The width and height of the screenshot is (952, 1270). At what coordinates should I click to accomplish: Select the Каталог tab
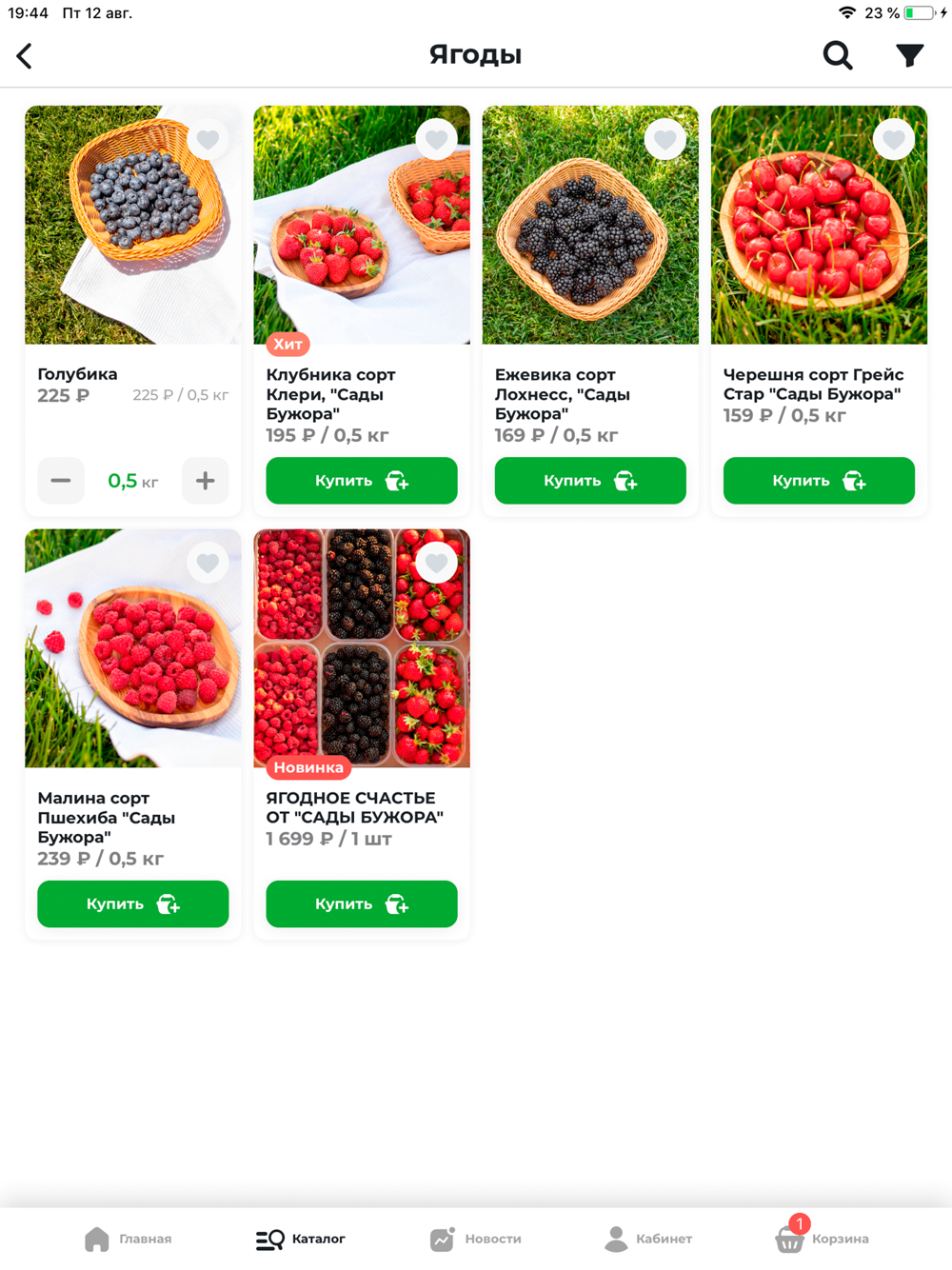[x=301, y=1239]
